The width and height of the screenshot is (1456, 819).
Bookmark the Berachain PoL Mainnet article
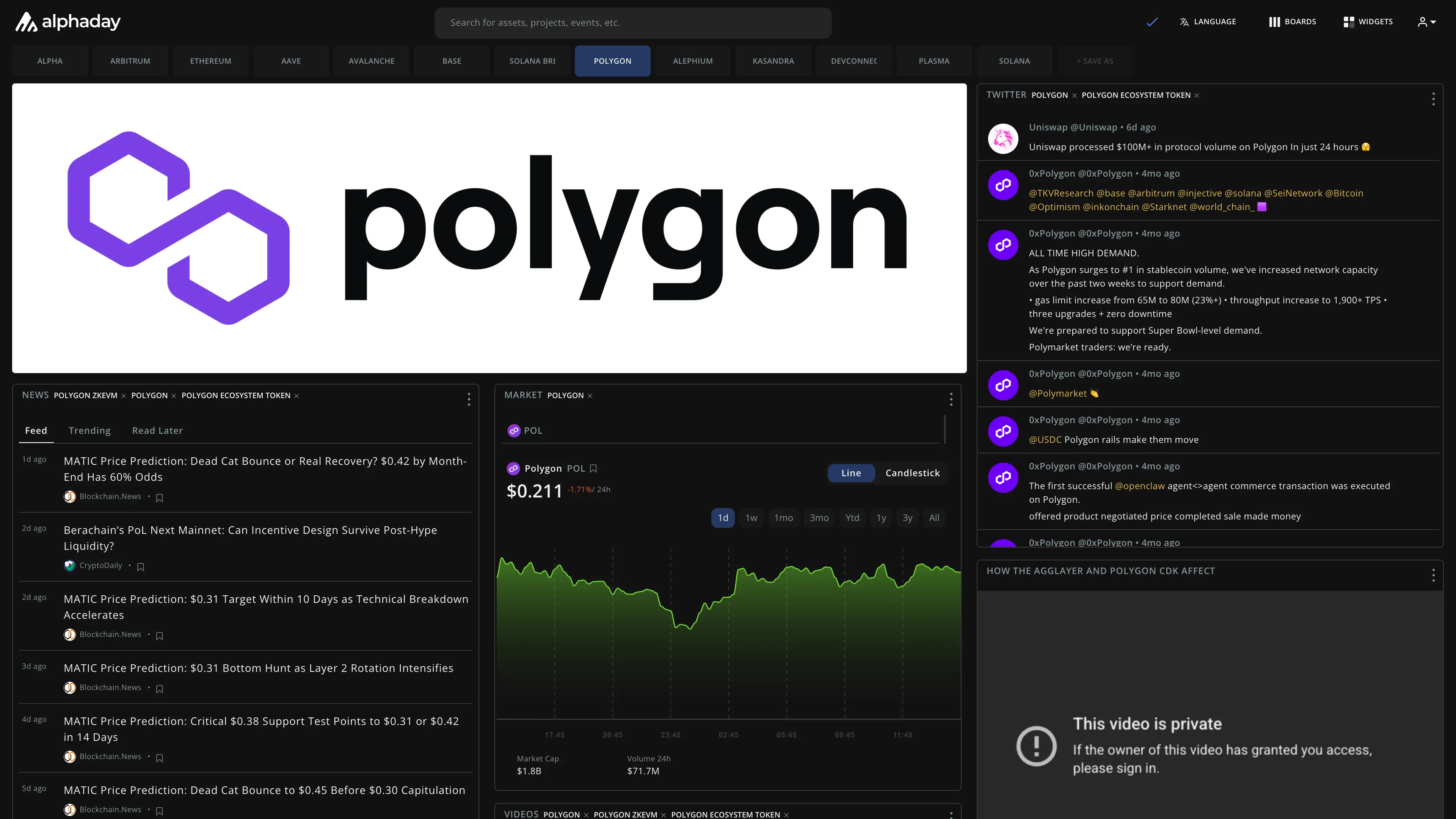(x=141, y=567)
